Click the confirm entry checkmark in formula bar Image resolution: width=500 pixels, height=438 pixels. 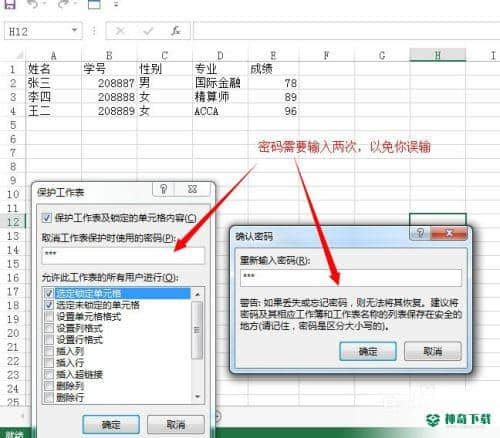[148, 31]
